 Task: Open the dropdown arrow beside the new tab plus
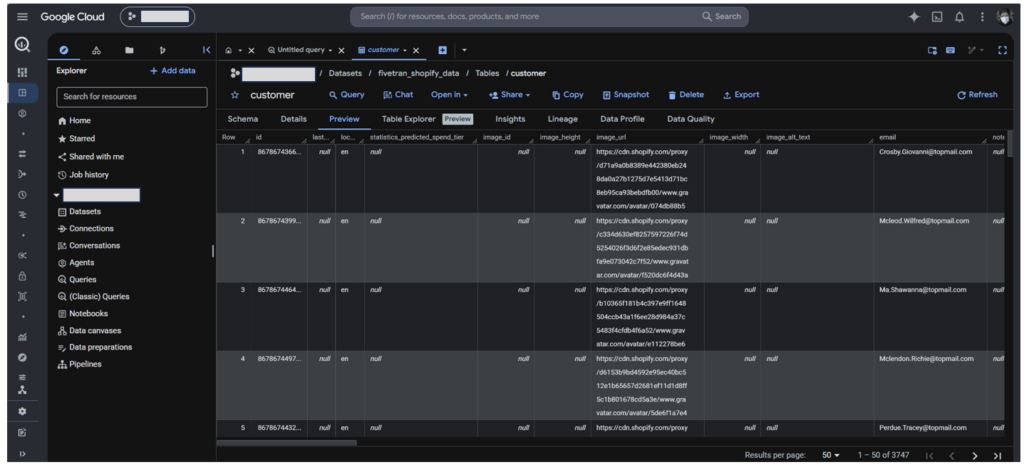tap(464, 50)
